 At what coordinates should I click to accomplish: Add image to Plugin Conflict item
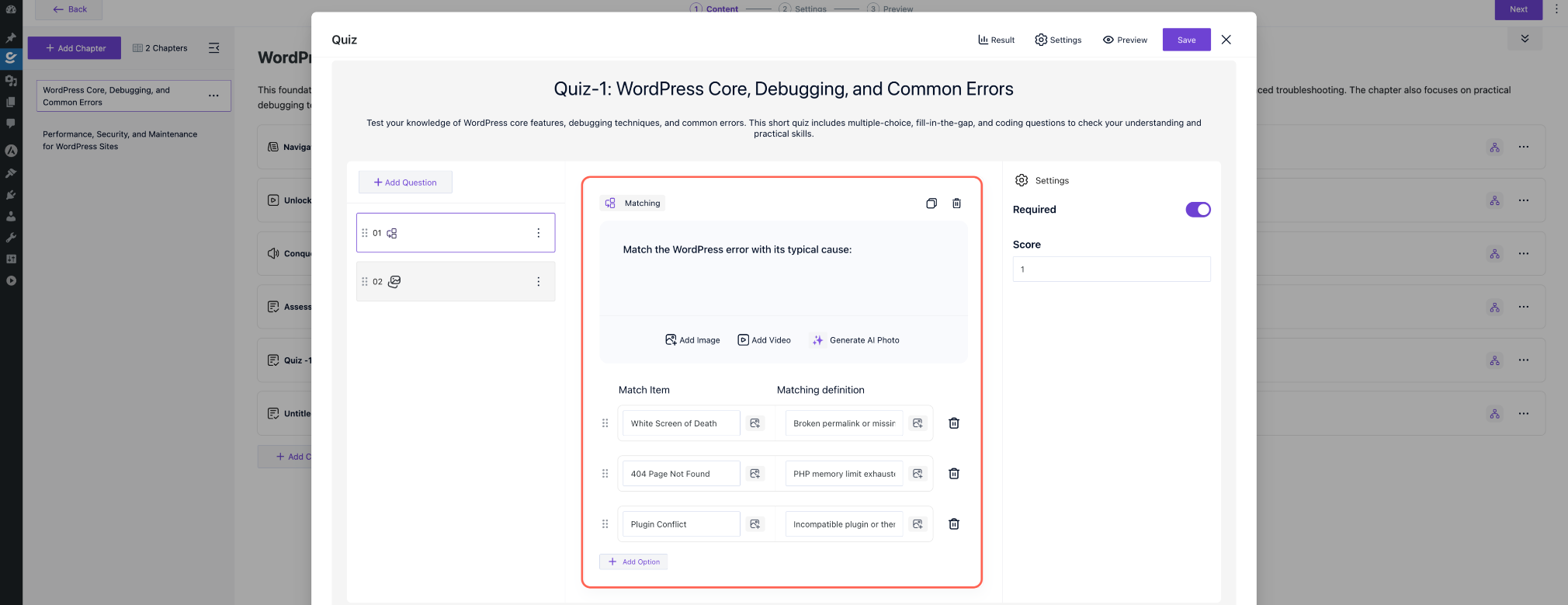(755, 524)
